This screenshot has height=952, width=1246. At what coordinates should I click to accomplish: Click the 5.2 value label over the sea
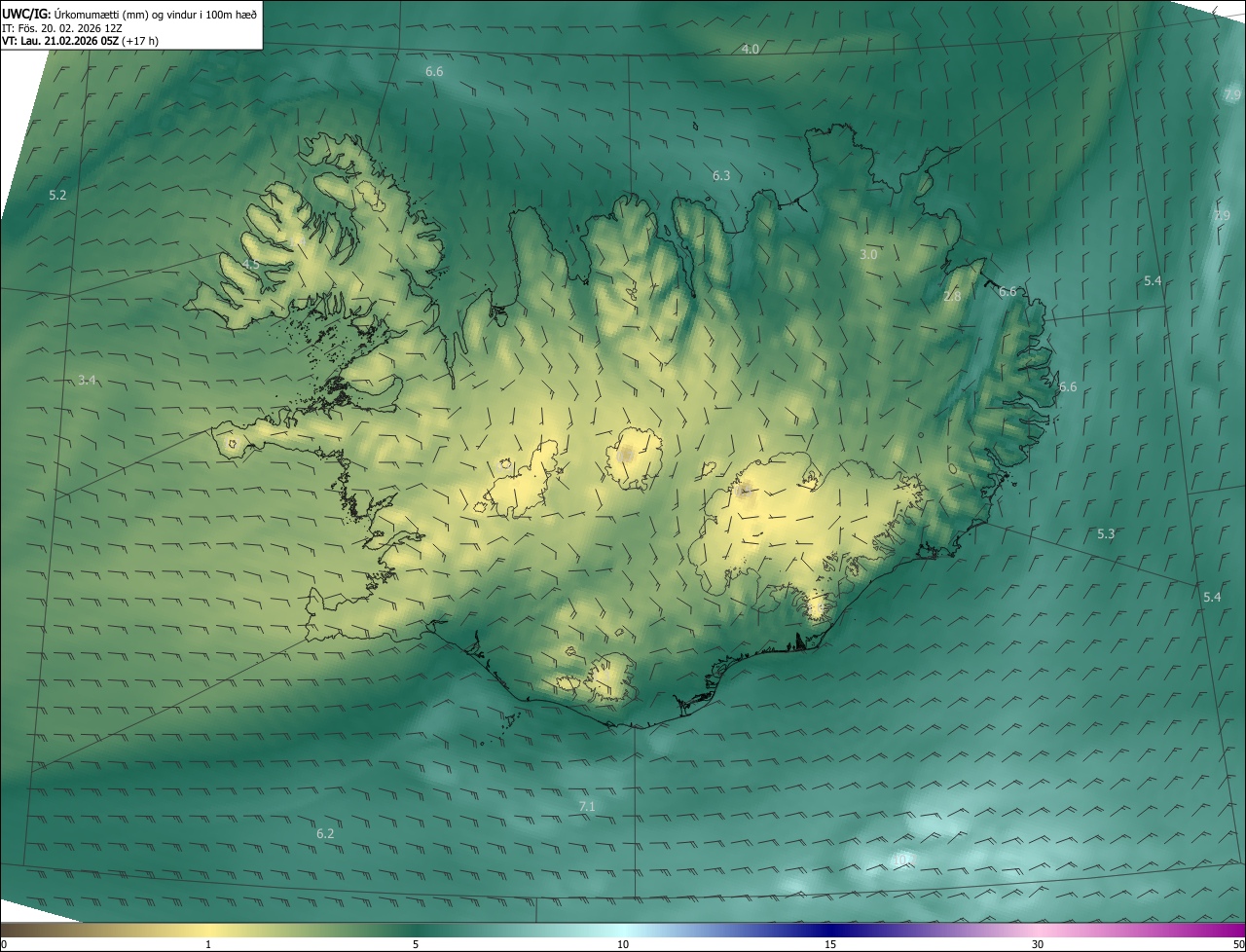tap(57, 196)
